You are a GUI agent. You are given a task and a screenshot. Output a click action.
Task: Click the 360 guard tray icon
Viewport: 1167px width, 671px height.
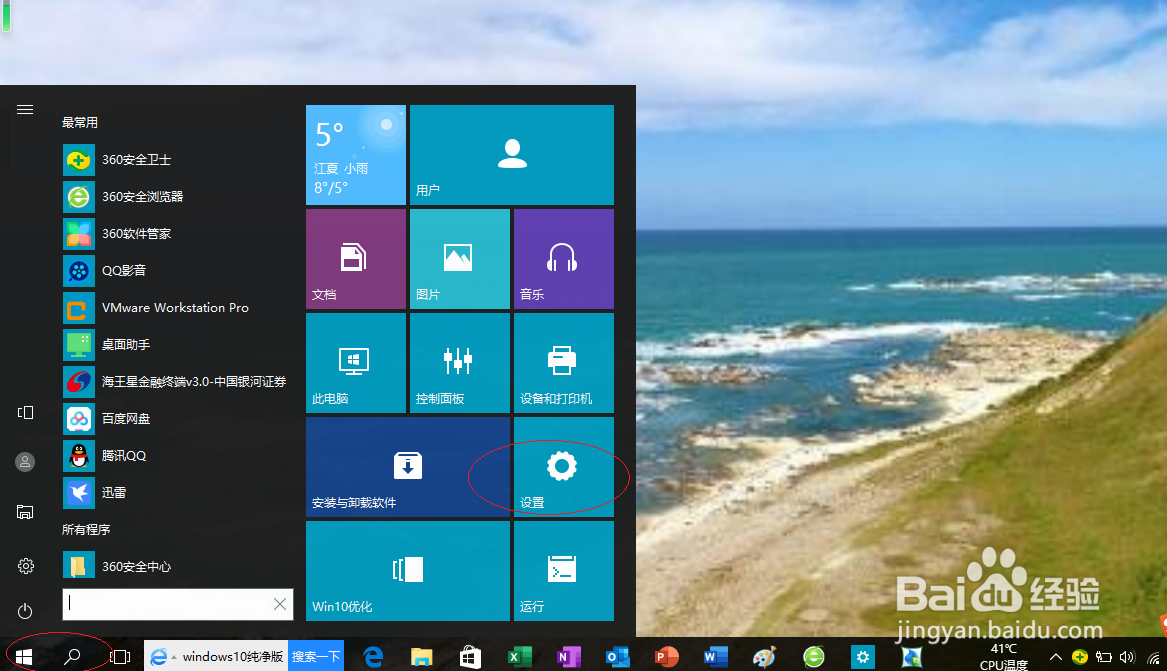pos(1080,657)
